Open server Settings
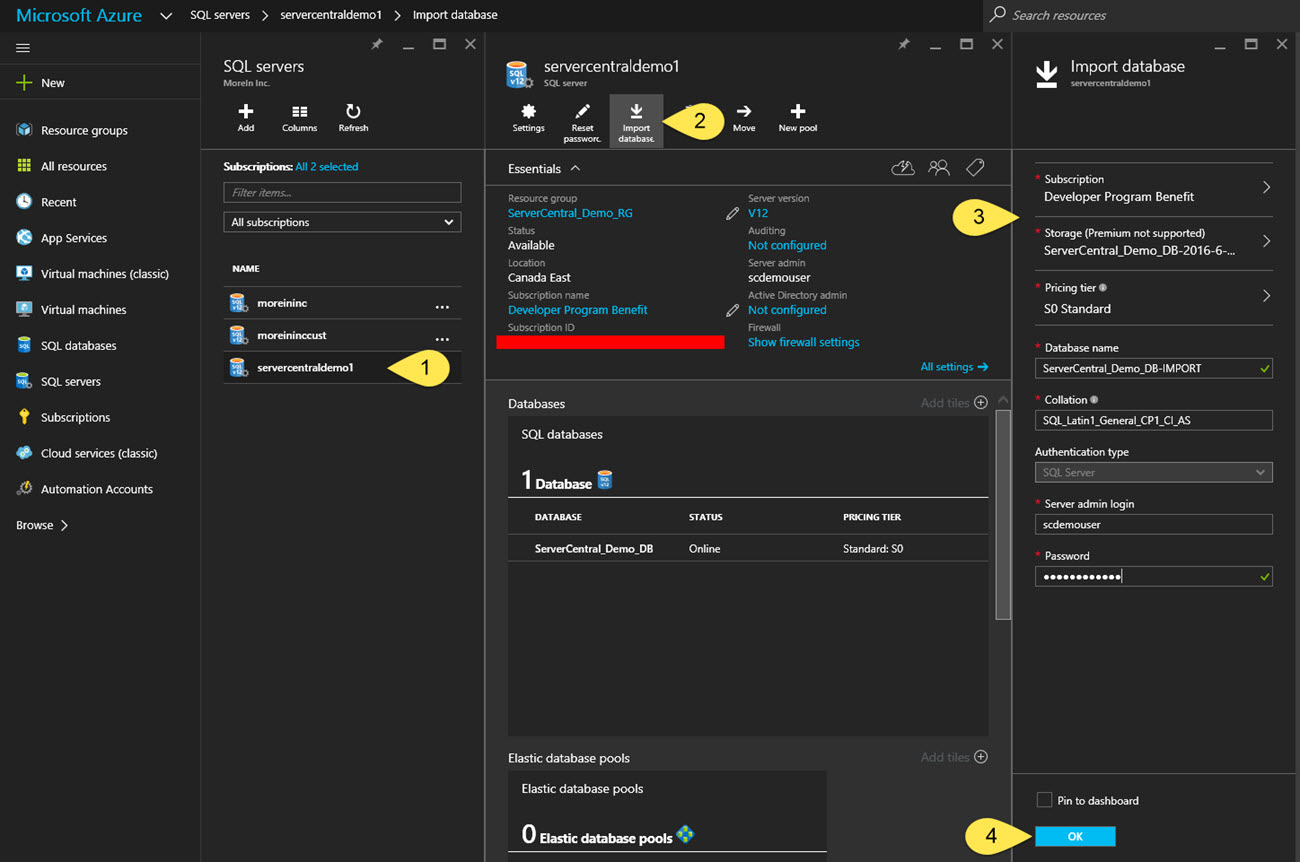Screen dimensions: 1300x862 click(528, 119)
